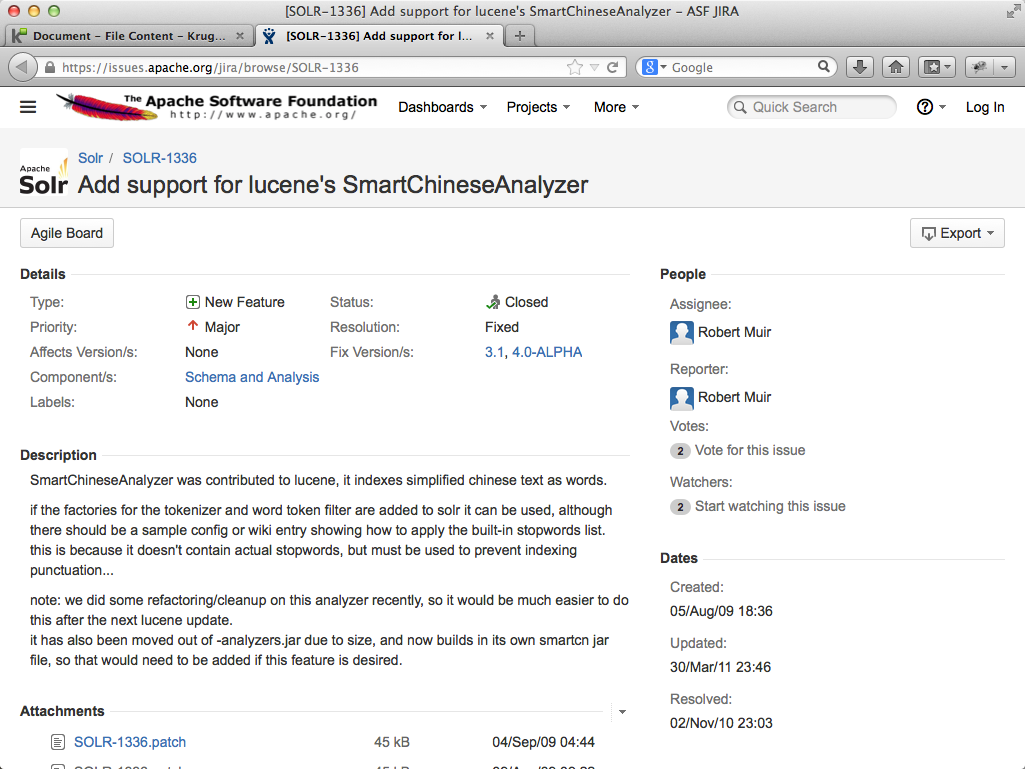1025x769 pixels.
Task: Open the Solr breadcrumb link
Action: 90,158
